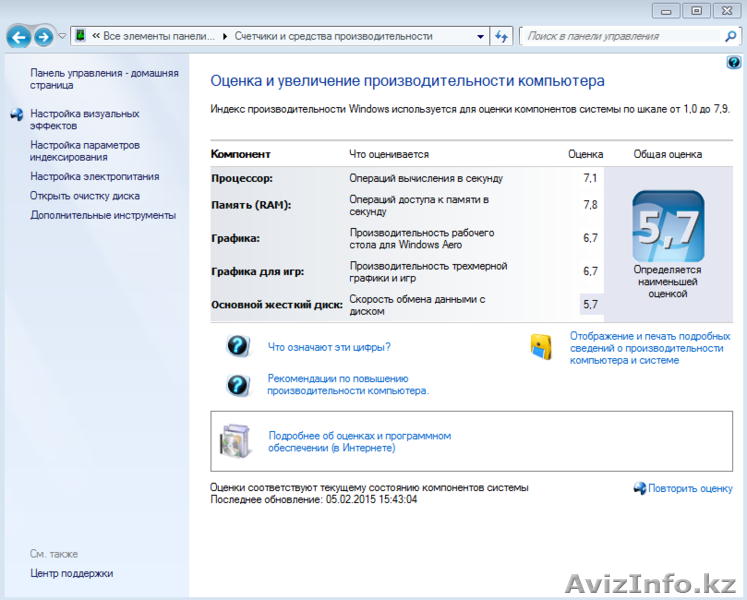This screenshot has height=600, width=747.
Task: Click the blue help question mark icon
Action: click(x=735, y=62)
